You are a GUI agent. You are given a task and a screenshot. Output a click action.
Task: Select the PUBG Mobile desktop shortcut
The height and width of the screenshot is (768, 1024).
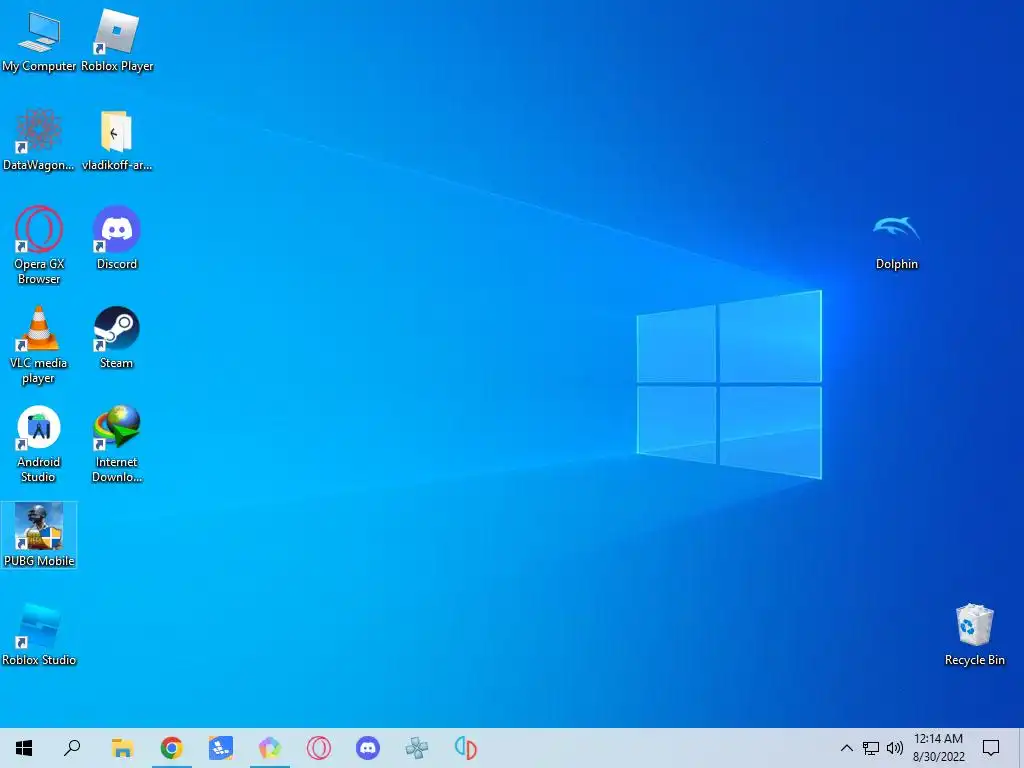click(39, 535)
